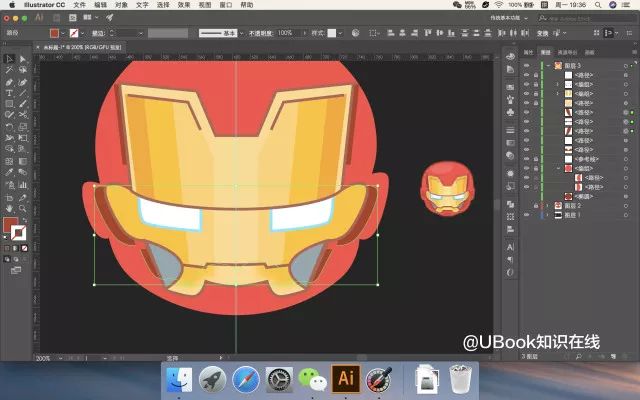Select the Gradient tool
This screenshot has height=400, width=640.
23,161
